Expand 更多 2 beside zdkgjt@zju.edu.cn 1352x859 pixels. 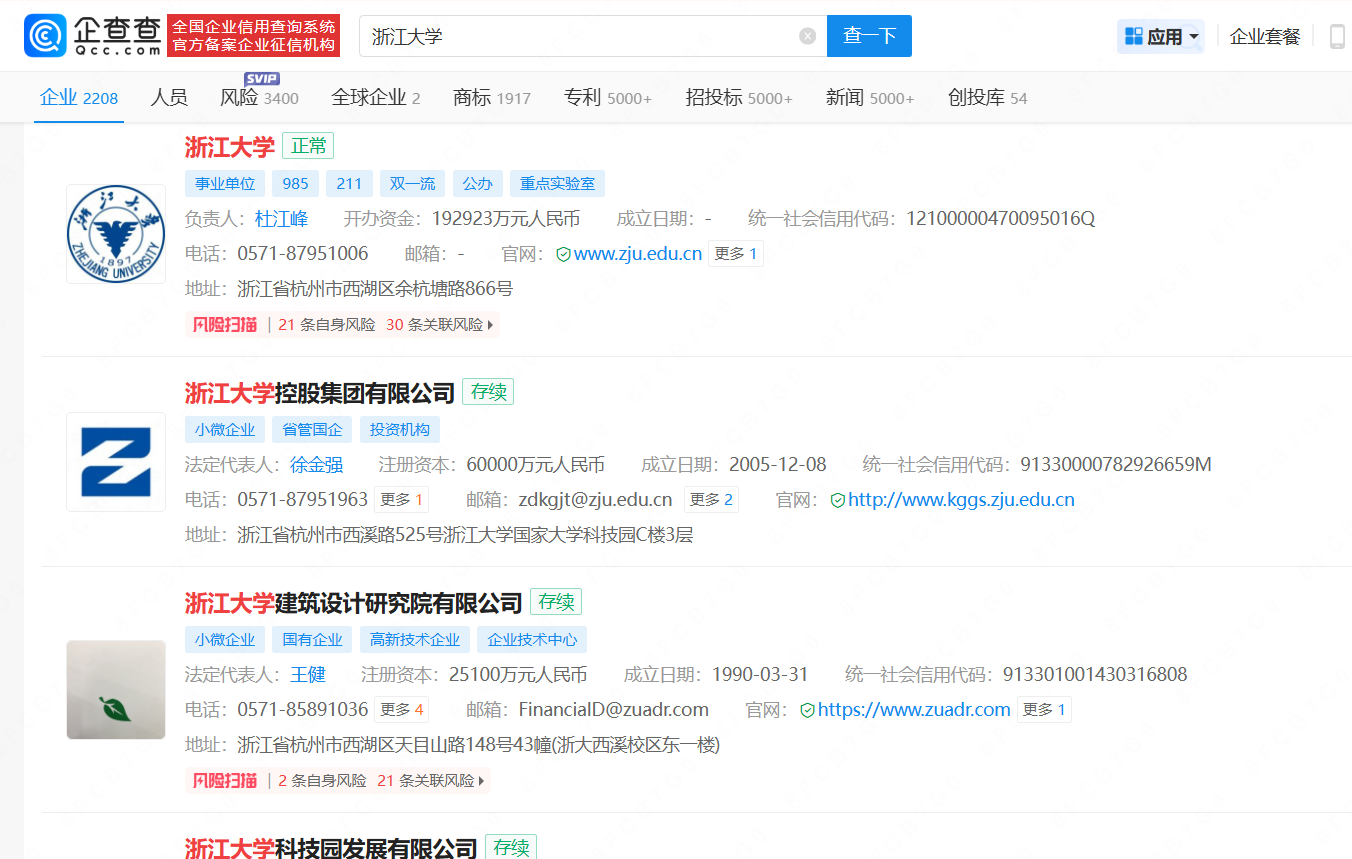pyautogui.click(x=711, y=500)
